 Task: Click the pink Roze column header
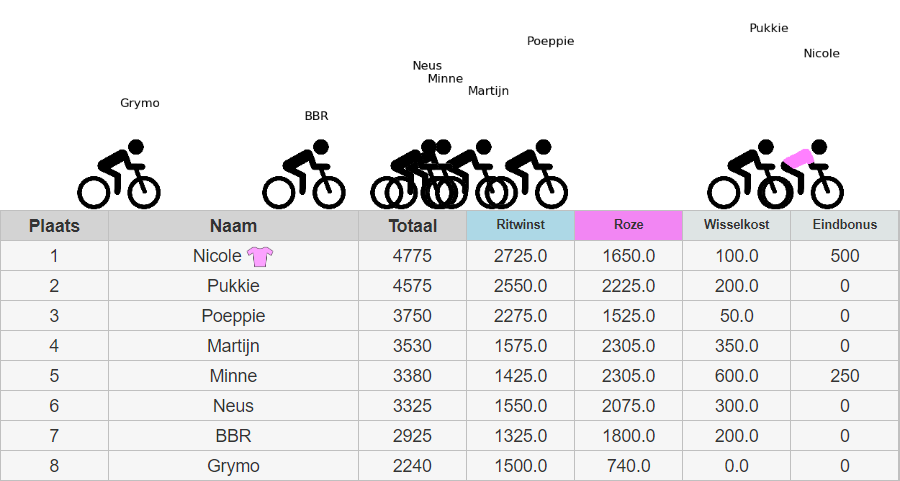point(628,225)
